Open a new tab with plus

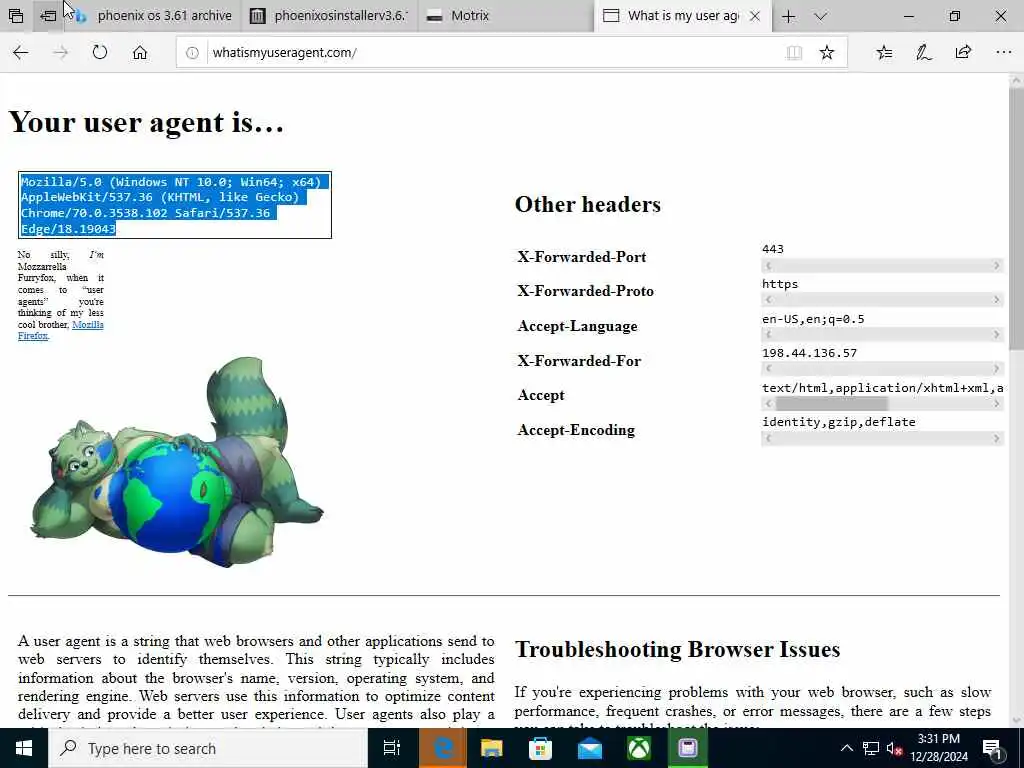[788, 16]
